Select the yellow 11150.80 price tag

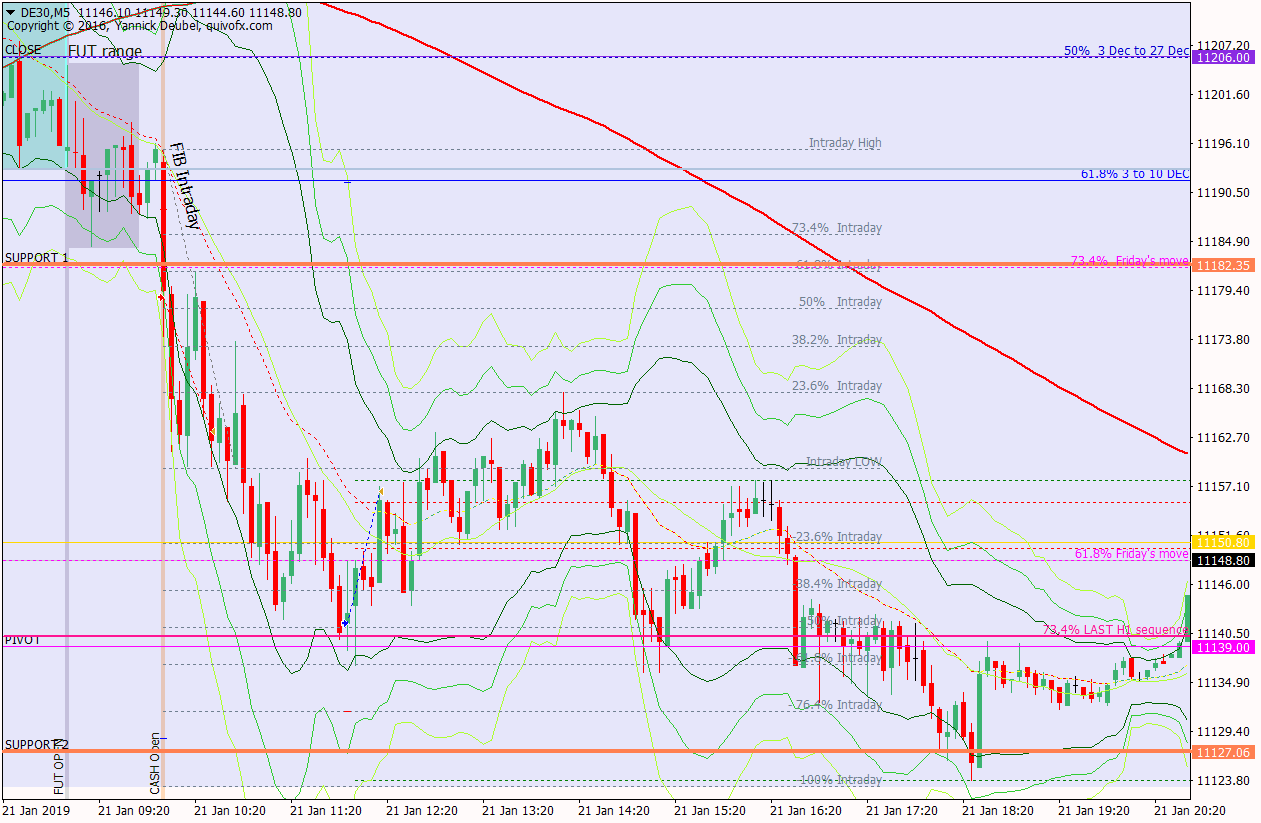point(1223,542)
